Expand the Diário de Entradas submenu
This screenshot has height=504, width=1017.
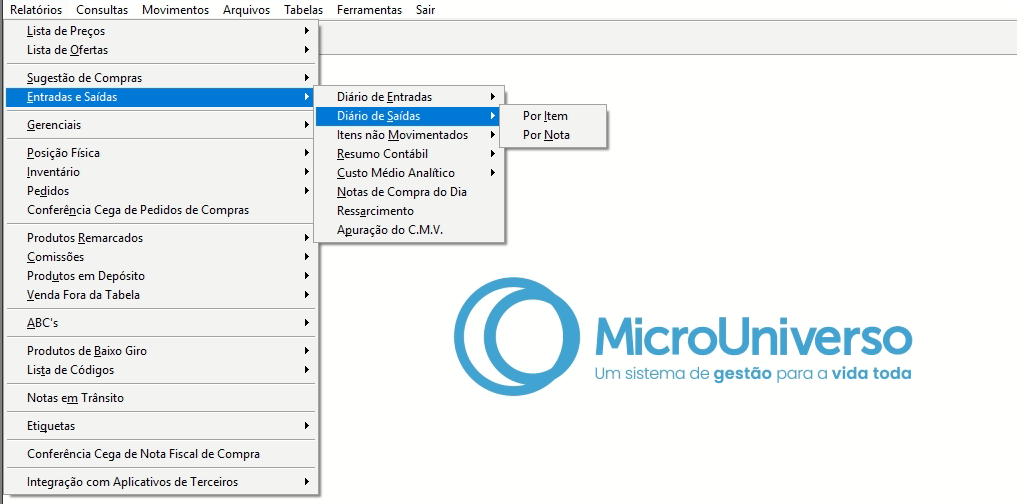[x=385, y=97]
